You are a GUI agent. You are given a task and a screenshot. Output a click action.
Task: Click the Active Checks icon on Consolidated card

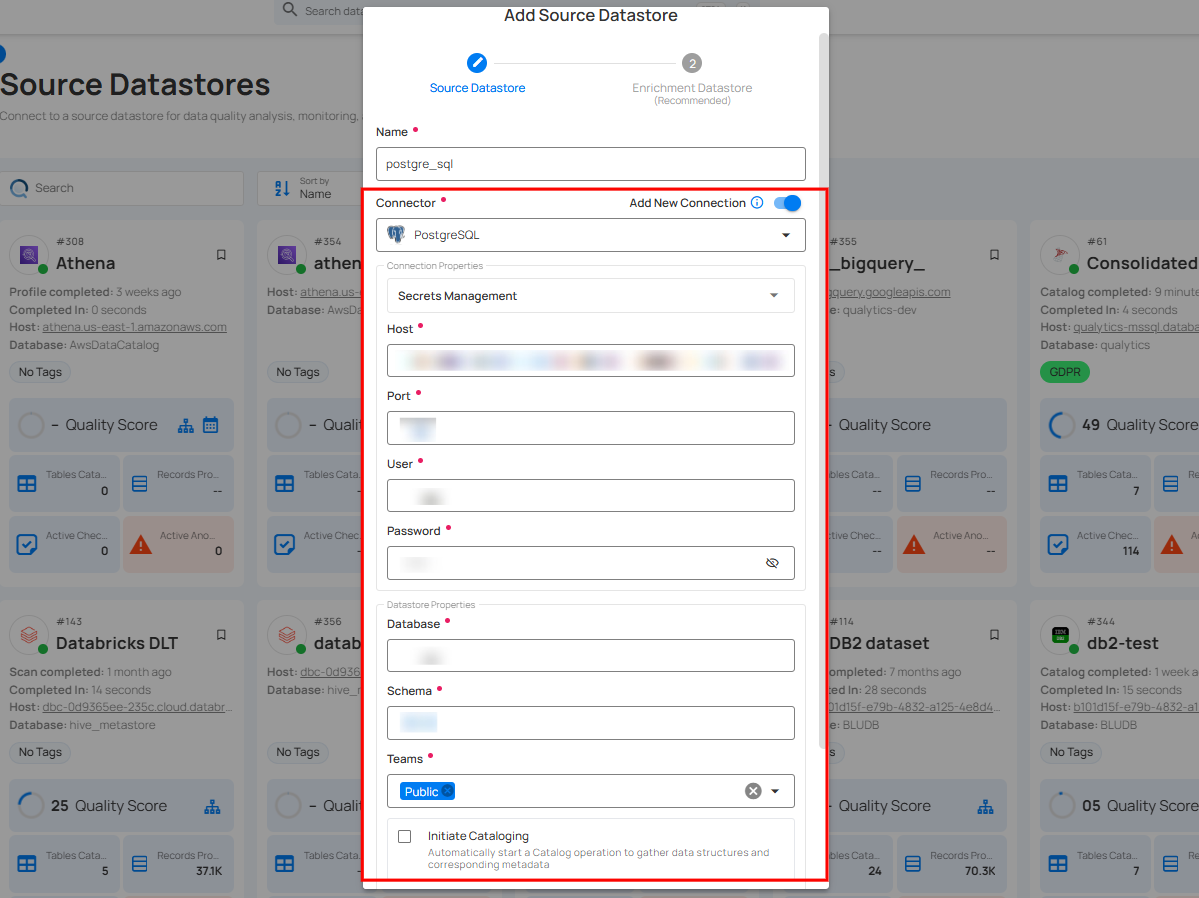click(1057, 542)
